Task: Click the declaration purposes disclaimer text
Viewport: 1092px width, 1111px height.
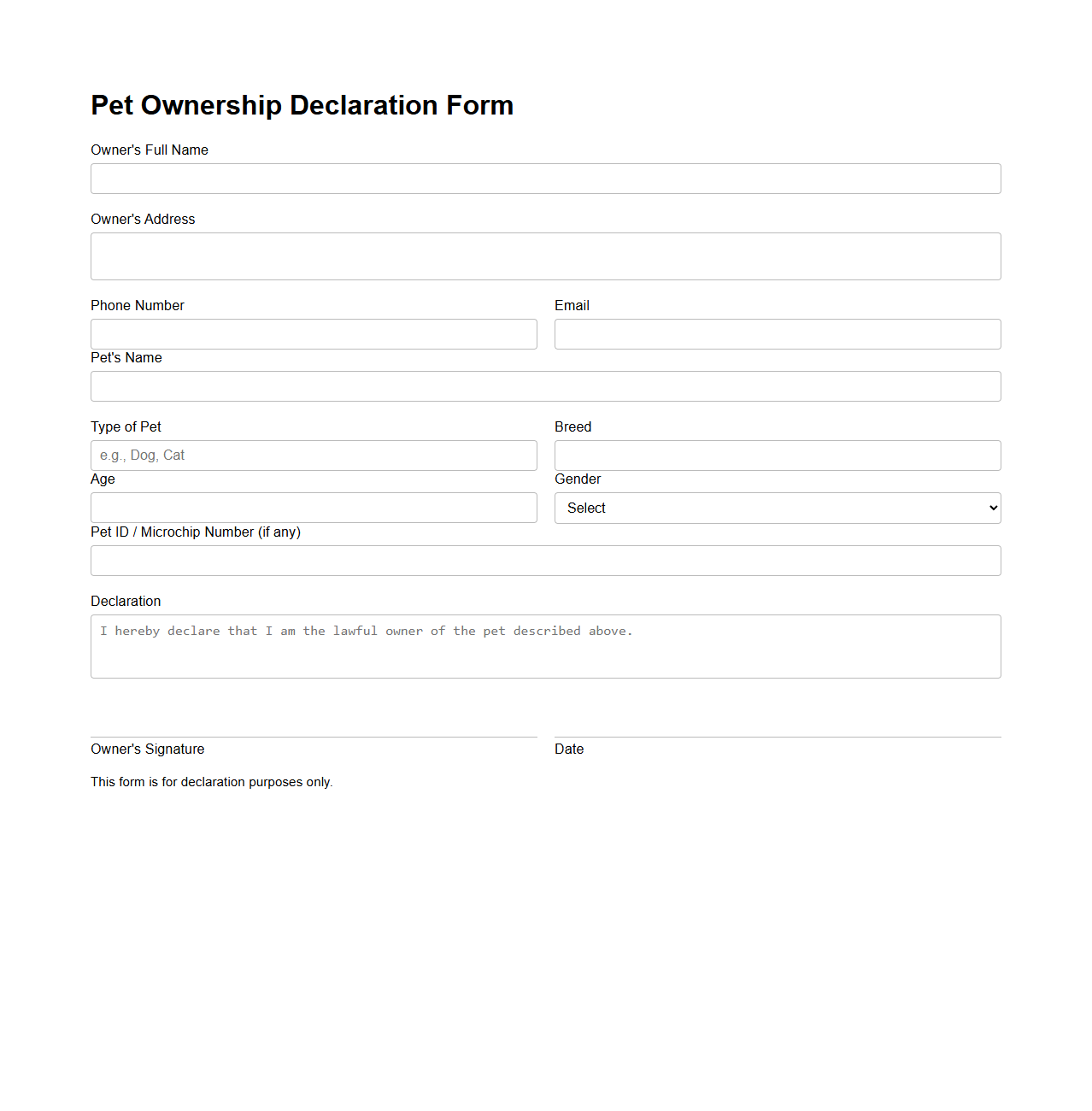Action: 211,782
